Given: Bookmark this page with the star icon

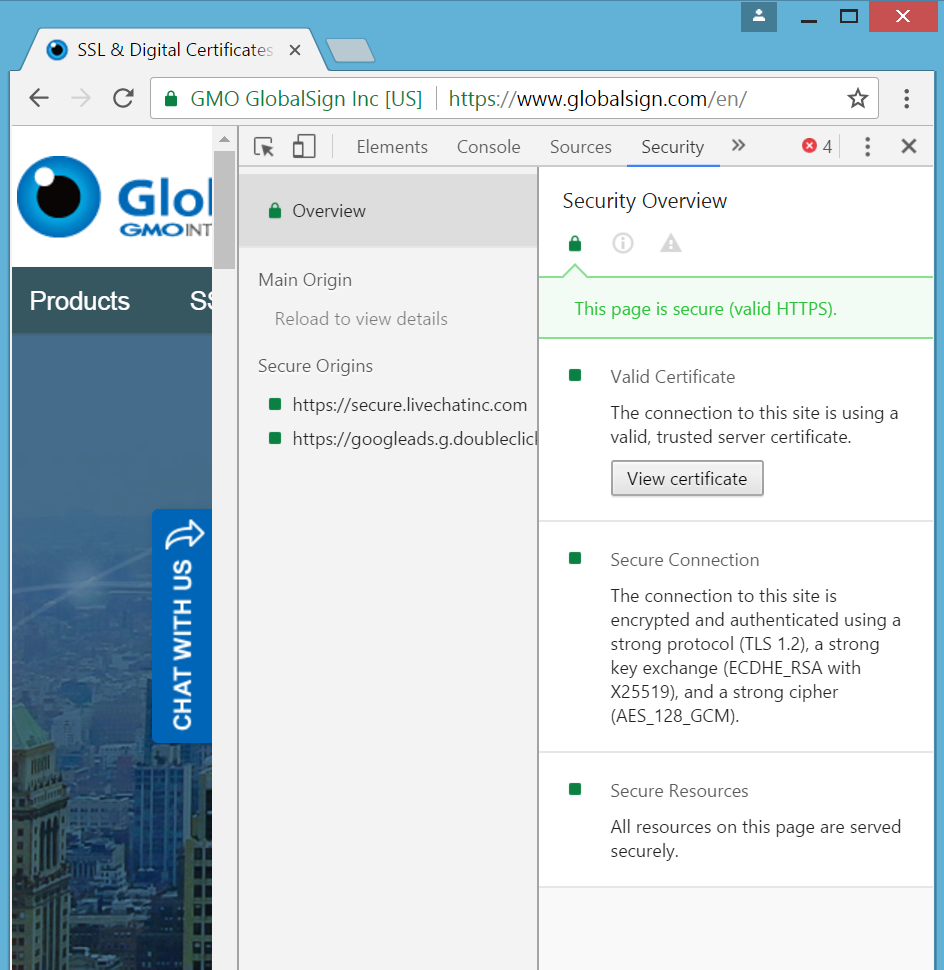Looking at the screenshot, I should click(x=857, y=98).
